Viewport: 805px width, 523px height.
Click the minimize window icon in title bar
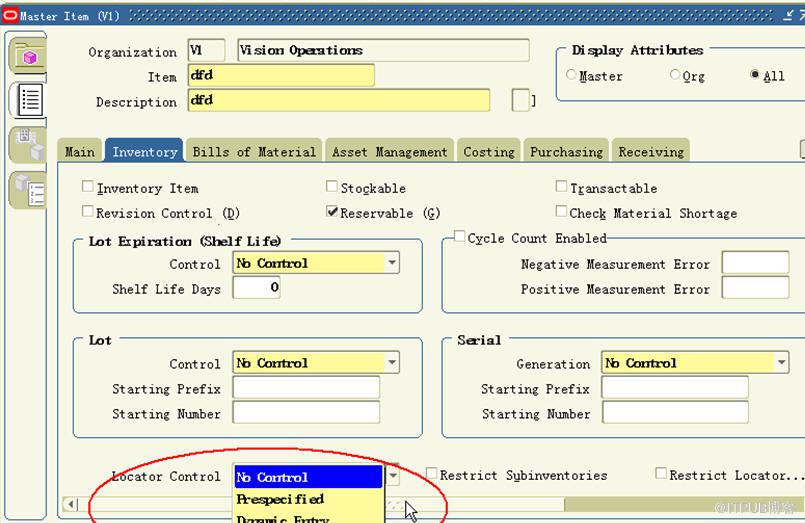(x=789, y=15)
